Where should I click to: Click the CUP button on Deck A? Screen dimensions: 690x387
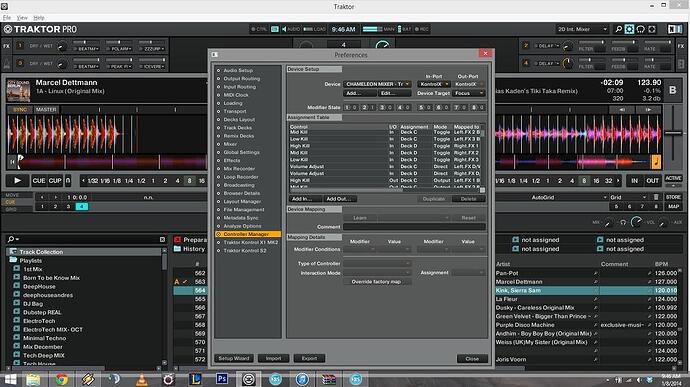point(55,181)
